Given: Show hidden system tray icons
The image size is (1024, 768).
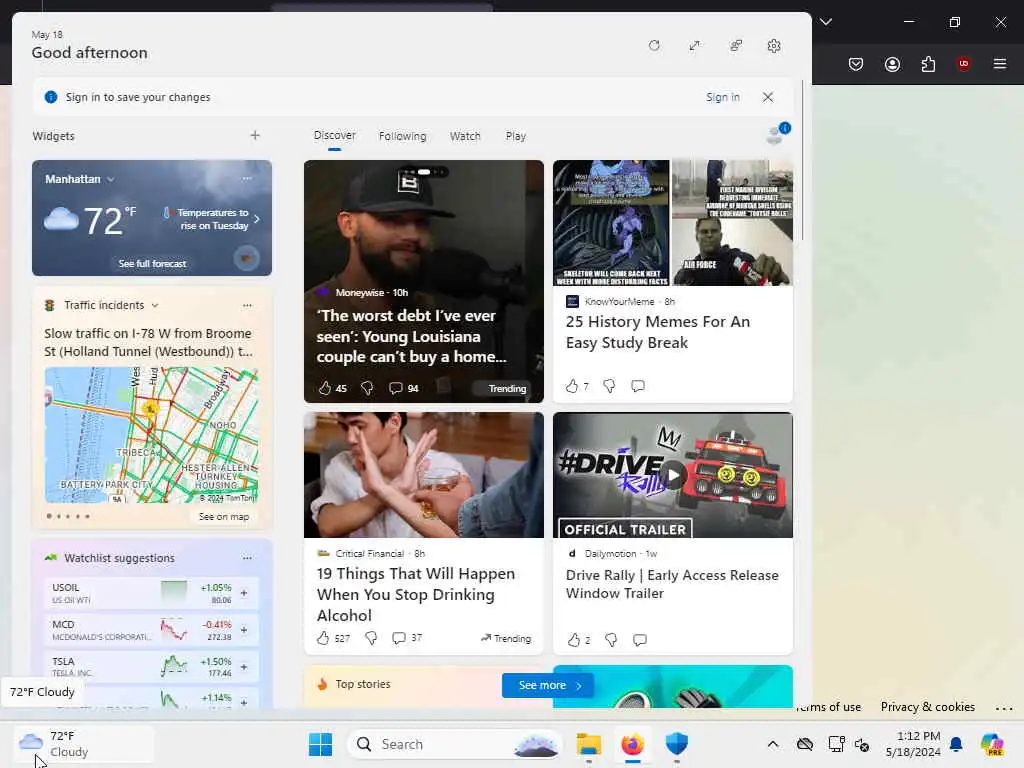Looking at the screenshot, I should (x=773, y=744).
